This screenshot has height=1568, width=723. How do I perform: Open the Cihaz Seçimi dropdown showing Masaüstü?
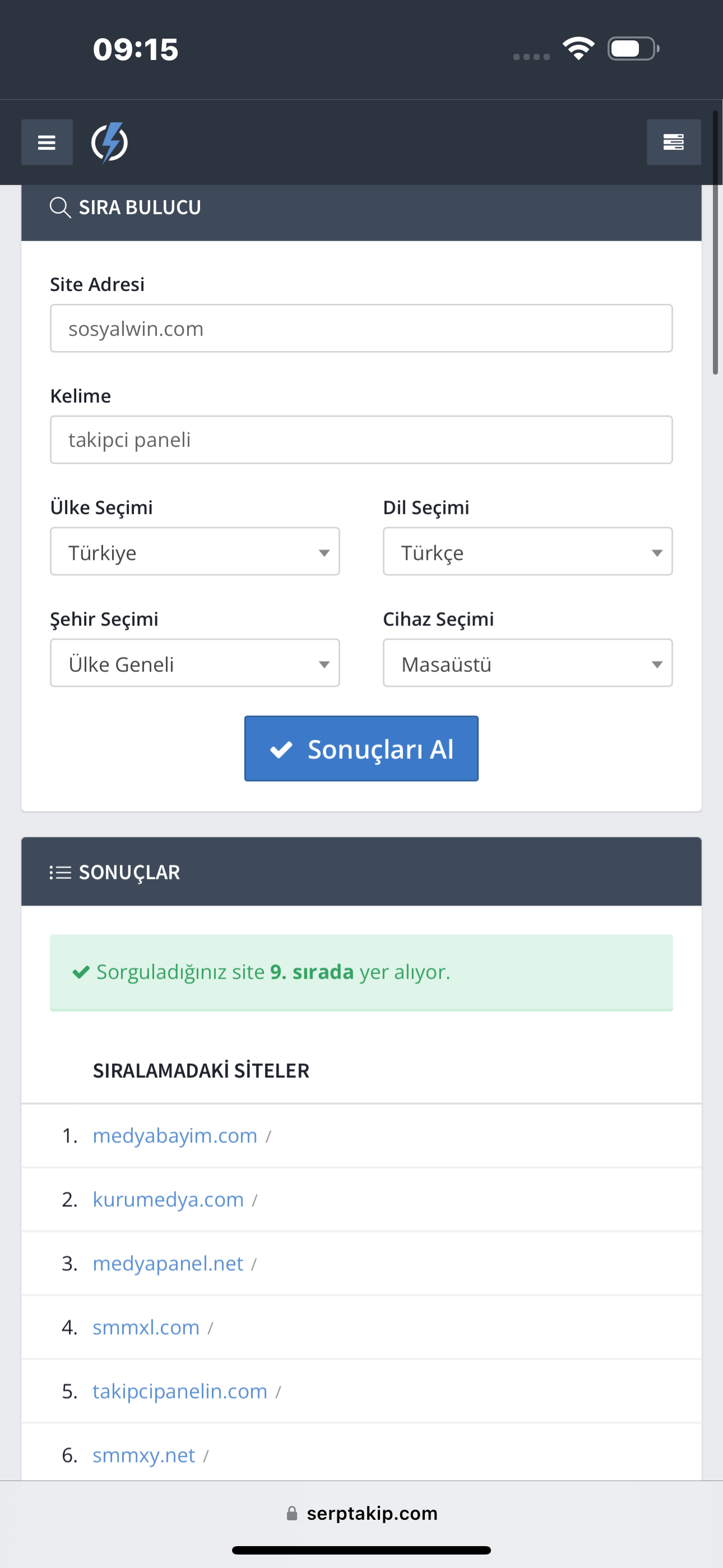(527, 663)
